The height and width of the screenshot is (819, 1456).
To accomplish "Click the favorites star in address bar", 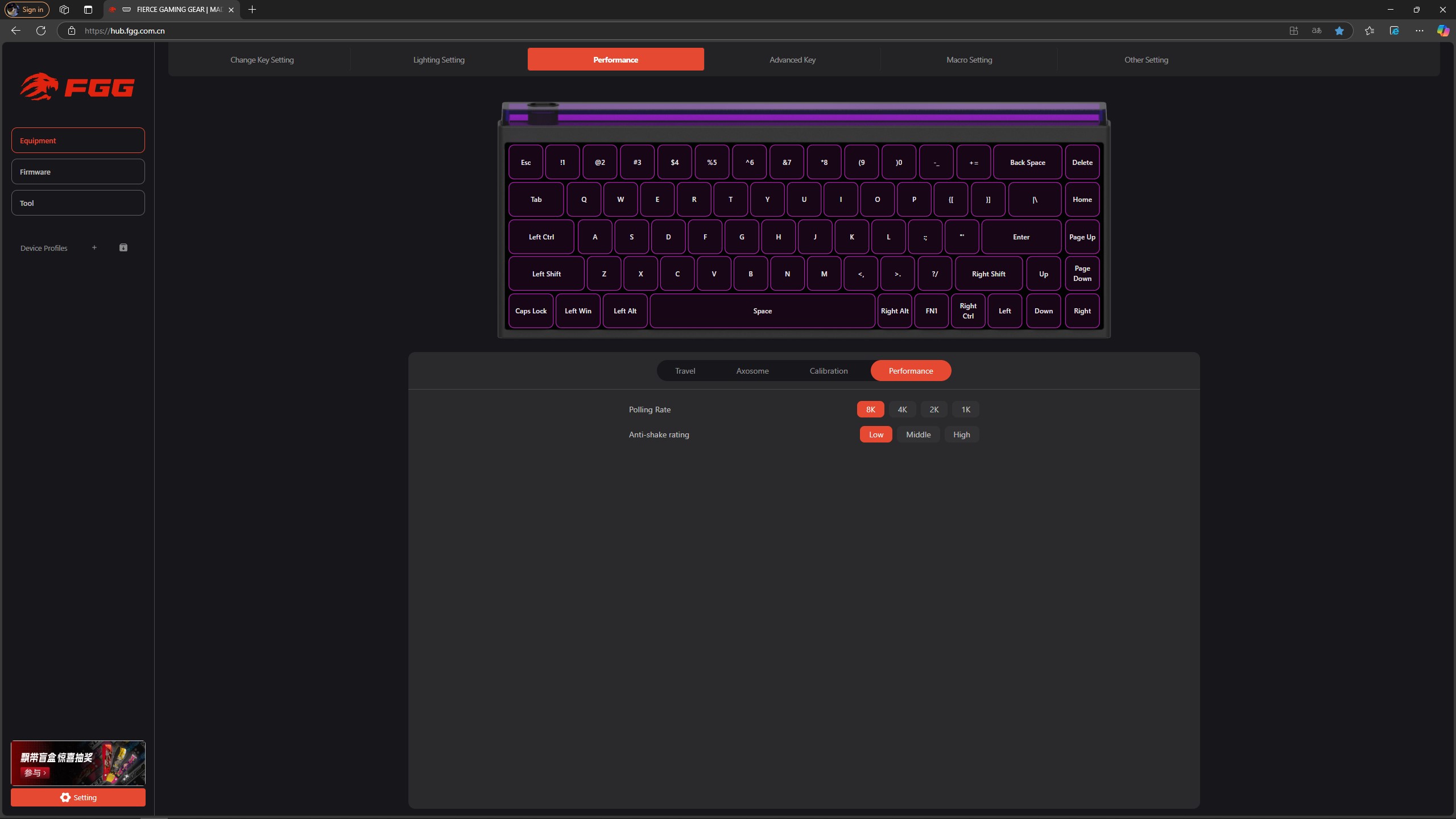I will 1339,31.
